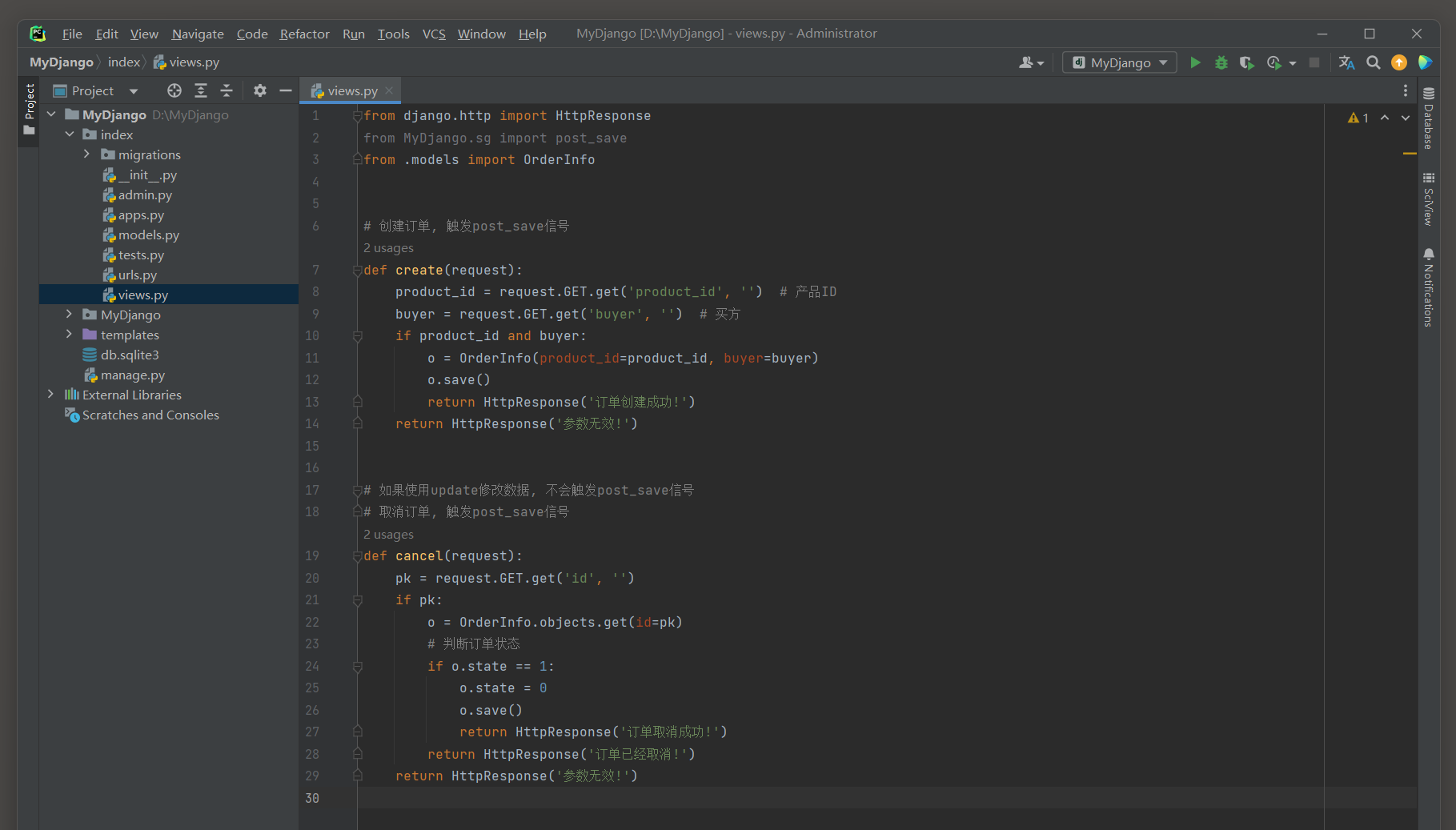Expand all items in Project tree
Screen dimensions: 1456x830
pyautogui.click(x=201, y=90)
